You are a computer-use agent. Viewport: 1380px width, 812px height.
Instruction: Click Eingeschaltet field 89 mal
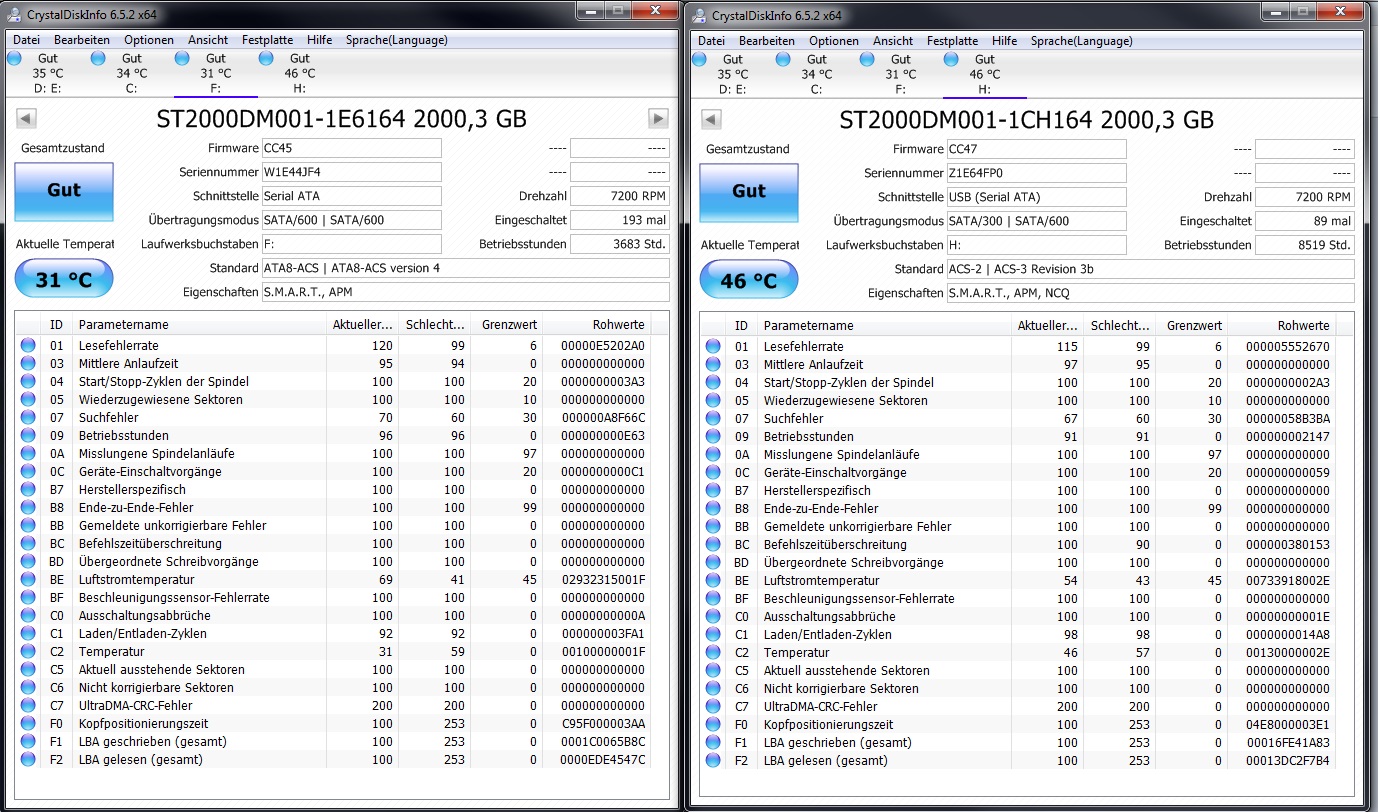point(1305,221)
